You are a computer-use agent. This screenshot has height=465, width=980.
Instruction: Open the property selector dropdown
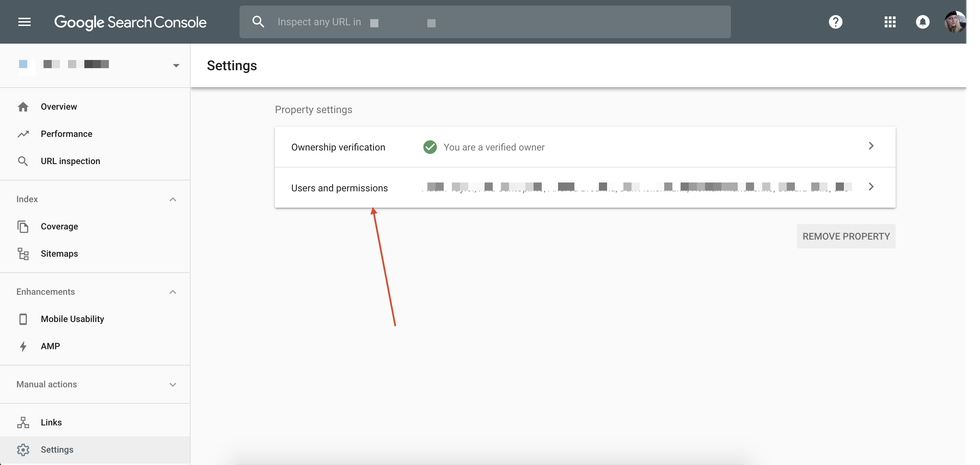[176, 66]
